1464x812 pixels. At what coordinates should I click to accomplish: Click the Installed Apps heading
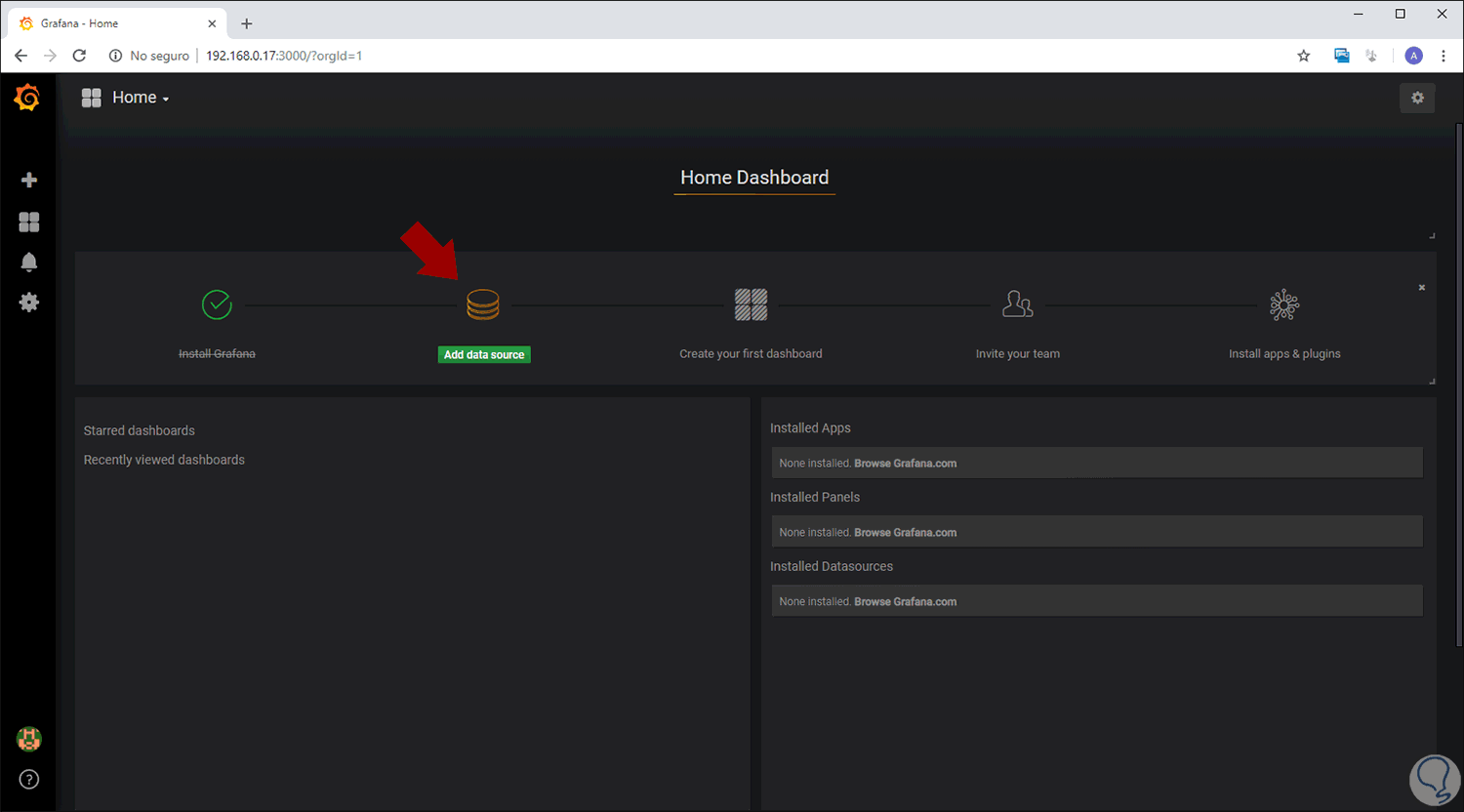810,428
